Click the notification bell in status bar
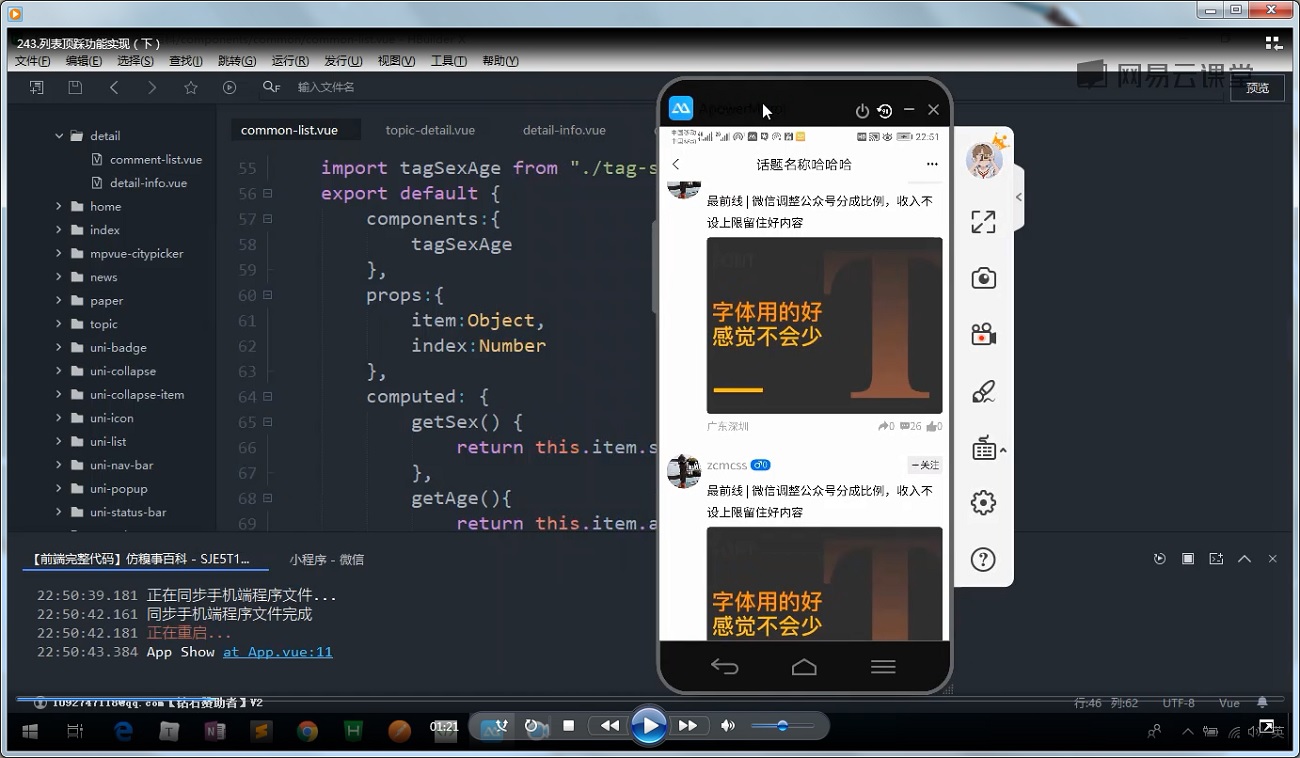The image size is (1300, 758). point(1262,703)
